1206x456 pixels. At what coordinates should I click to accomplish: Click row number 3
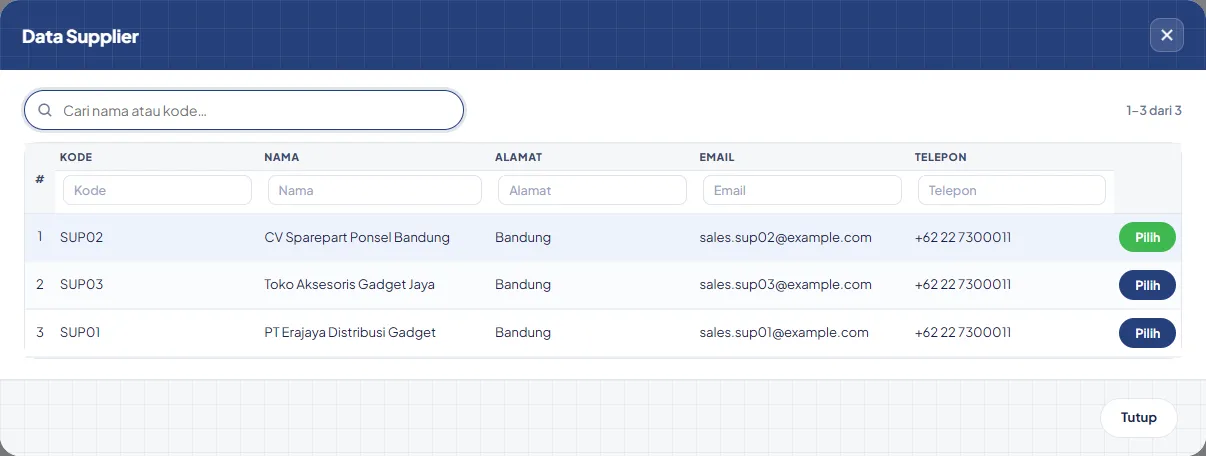click(x=40, y=333)
